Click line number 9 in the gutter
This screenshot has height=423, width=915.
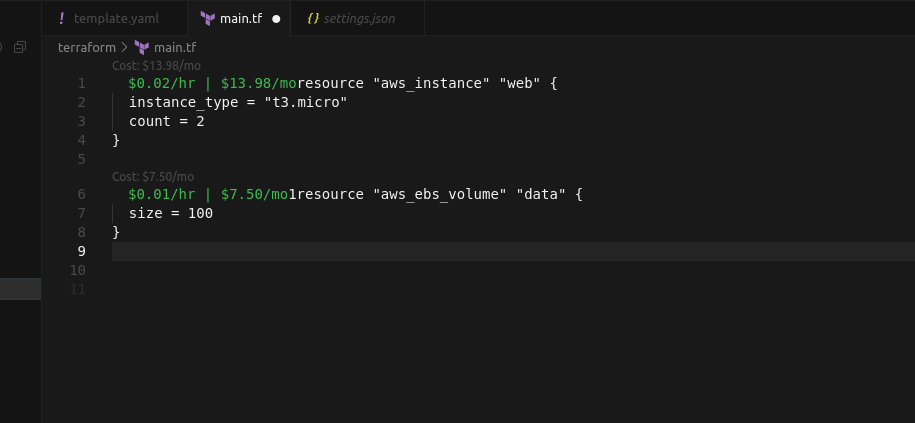click(81, 251)
